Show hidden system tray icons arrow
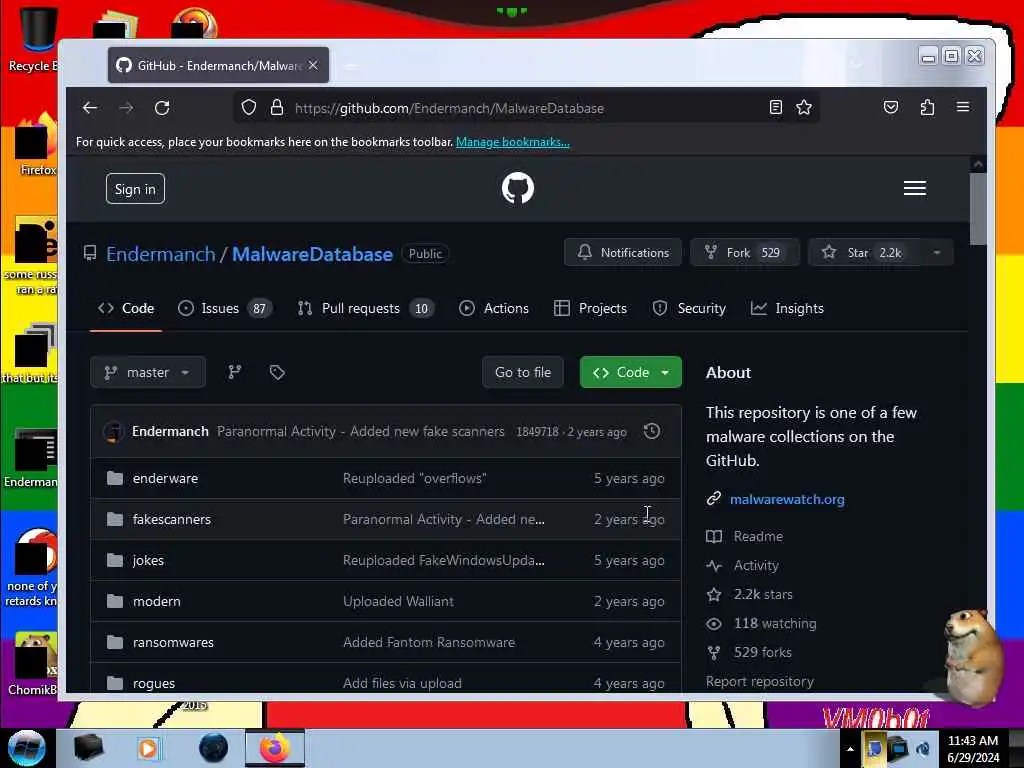 tap(850, 749)
